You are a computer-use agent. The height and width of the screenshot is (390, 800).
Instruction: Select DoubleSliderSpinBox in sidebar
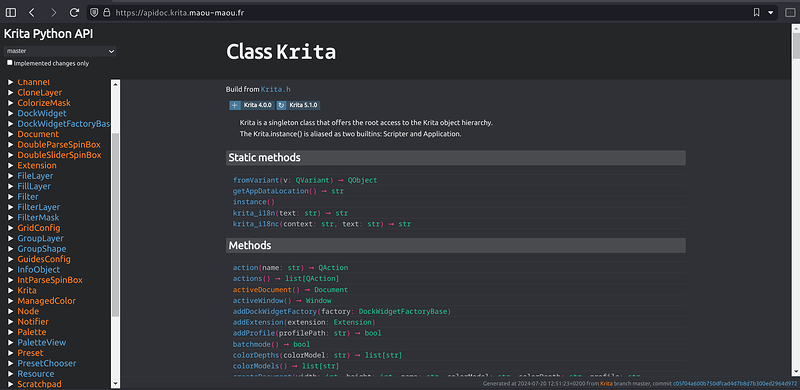(x=59, y=155)
